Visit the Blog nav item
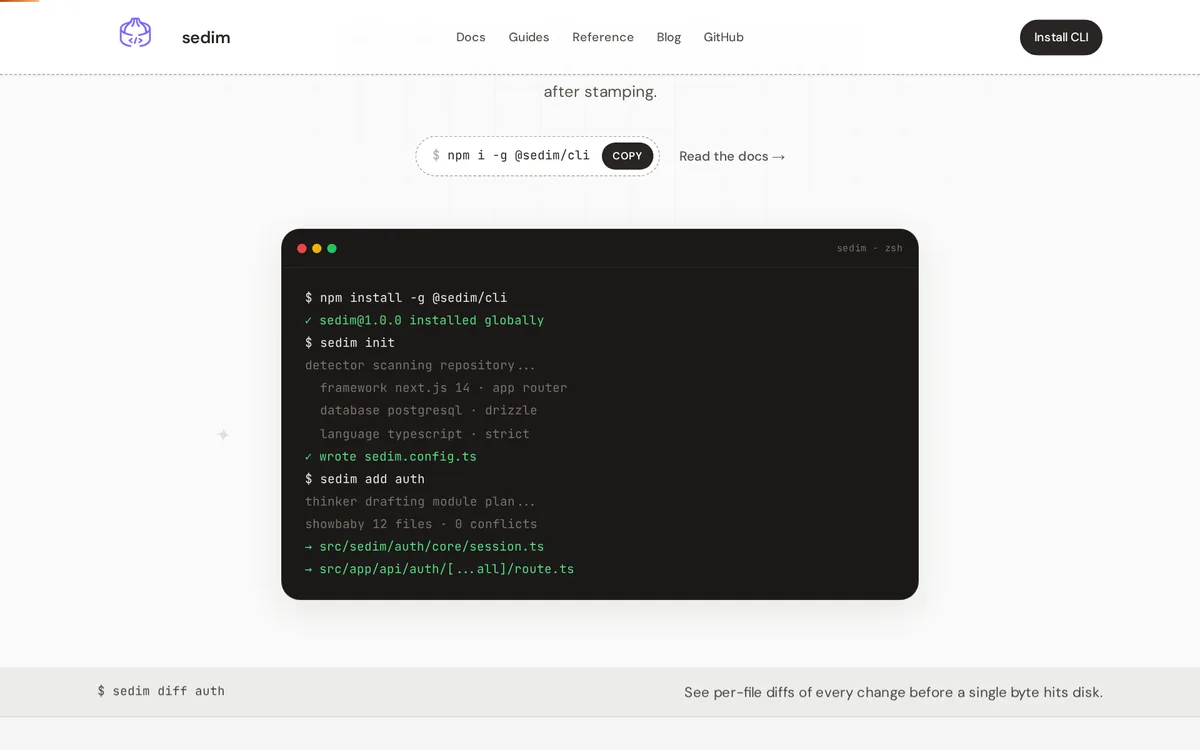 click(669, 37)
